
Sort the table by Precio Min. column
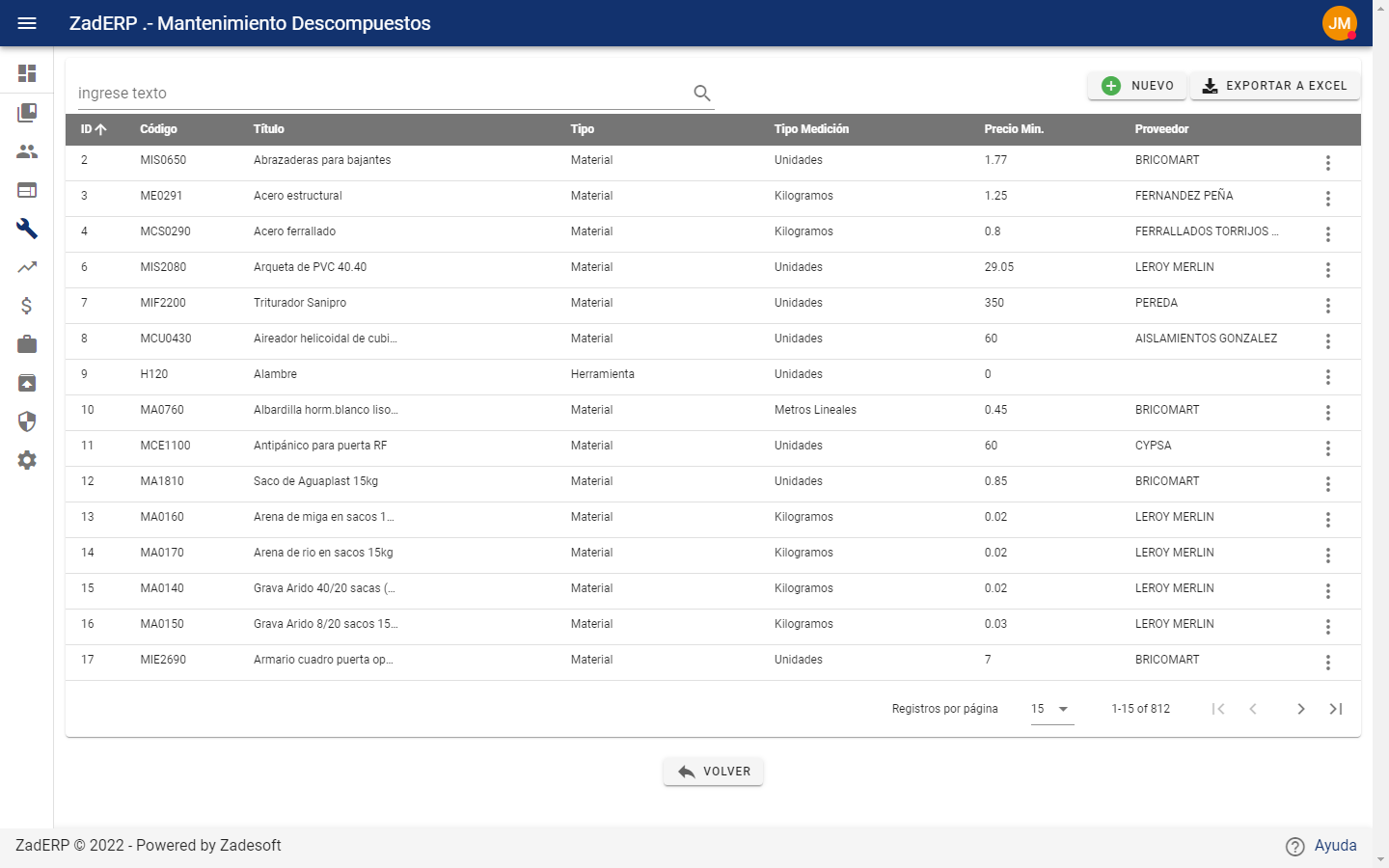(1014, 129)
